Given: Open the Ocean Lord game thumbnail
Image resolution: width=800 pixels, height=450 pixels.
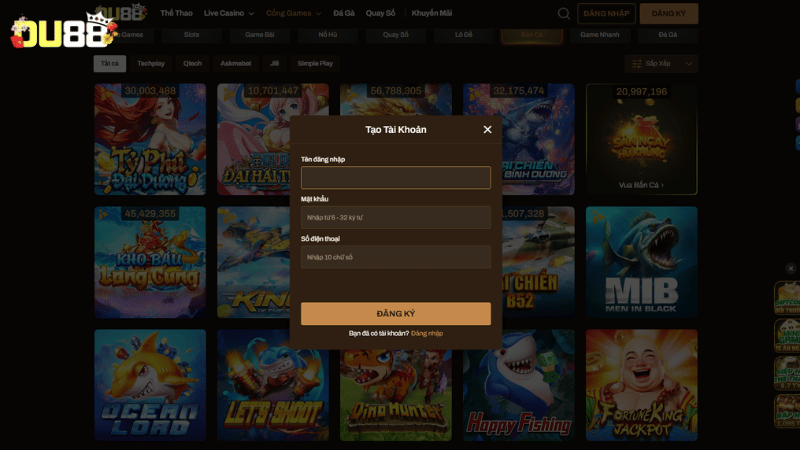Looking at the screenshot, I should click(150, 385).
